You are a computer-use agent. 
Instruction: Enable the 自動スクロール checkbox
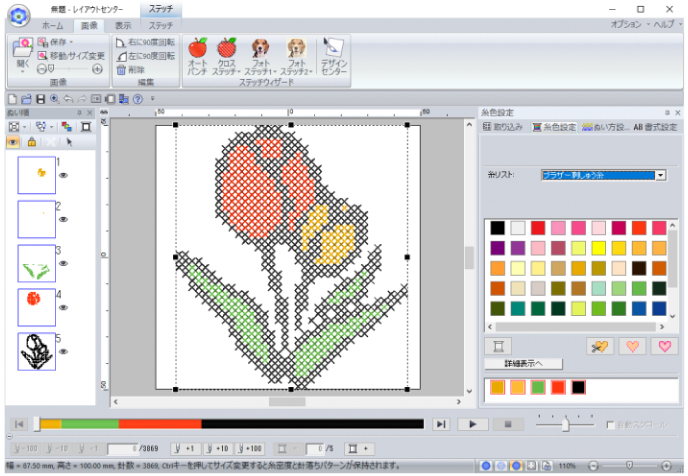point(610,425)
